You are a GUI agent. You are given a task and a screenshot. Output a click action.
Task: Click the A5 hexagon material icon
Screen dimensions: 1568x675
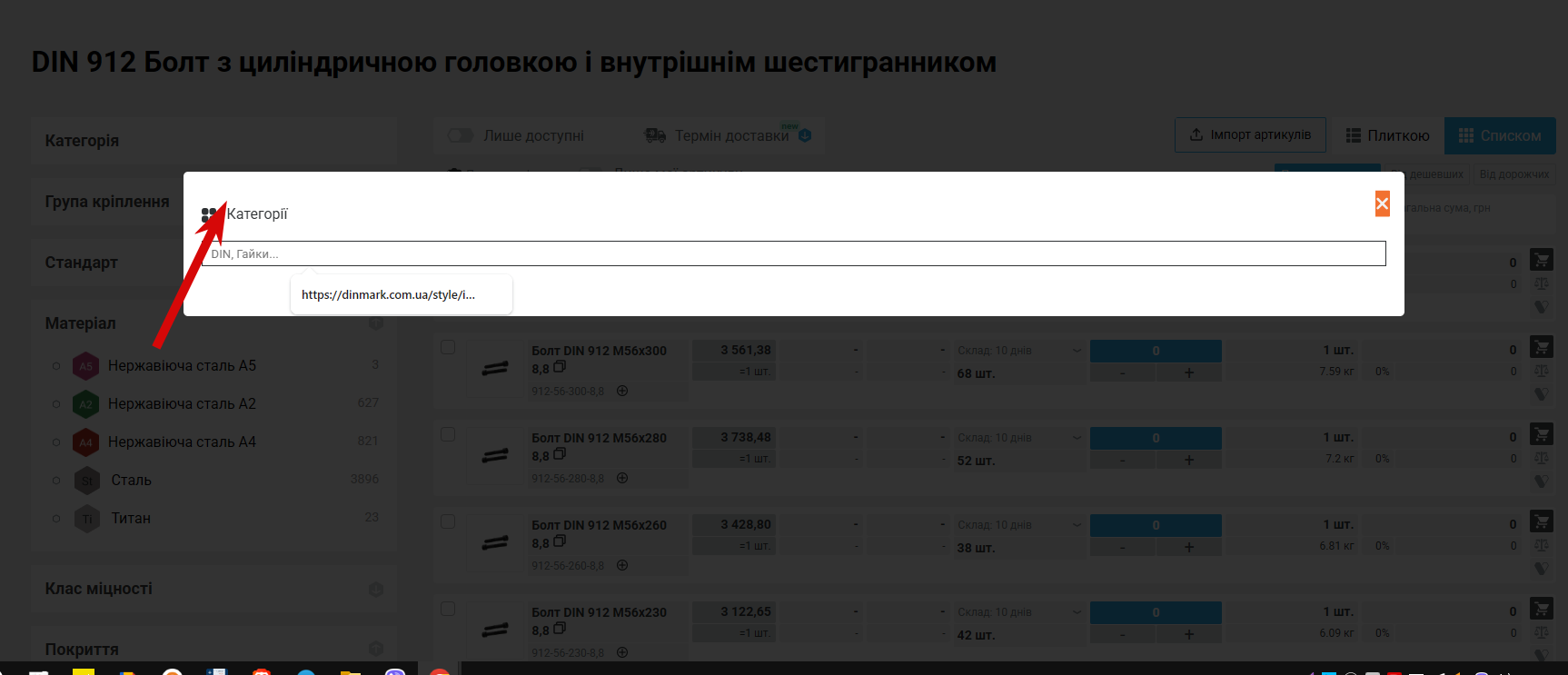(86, 366)
